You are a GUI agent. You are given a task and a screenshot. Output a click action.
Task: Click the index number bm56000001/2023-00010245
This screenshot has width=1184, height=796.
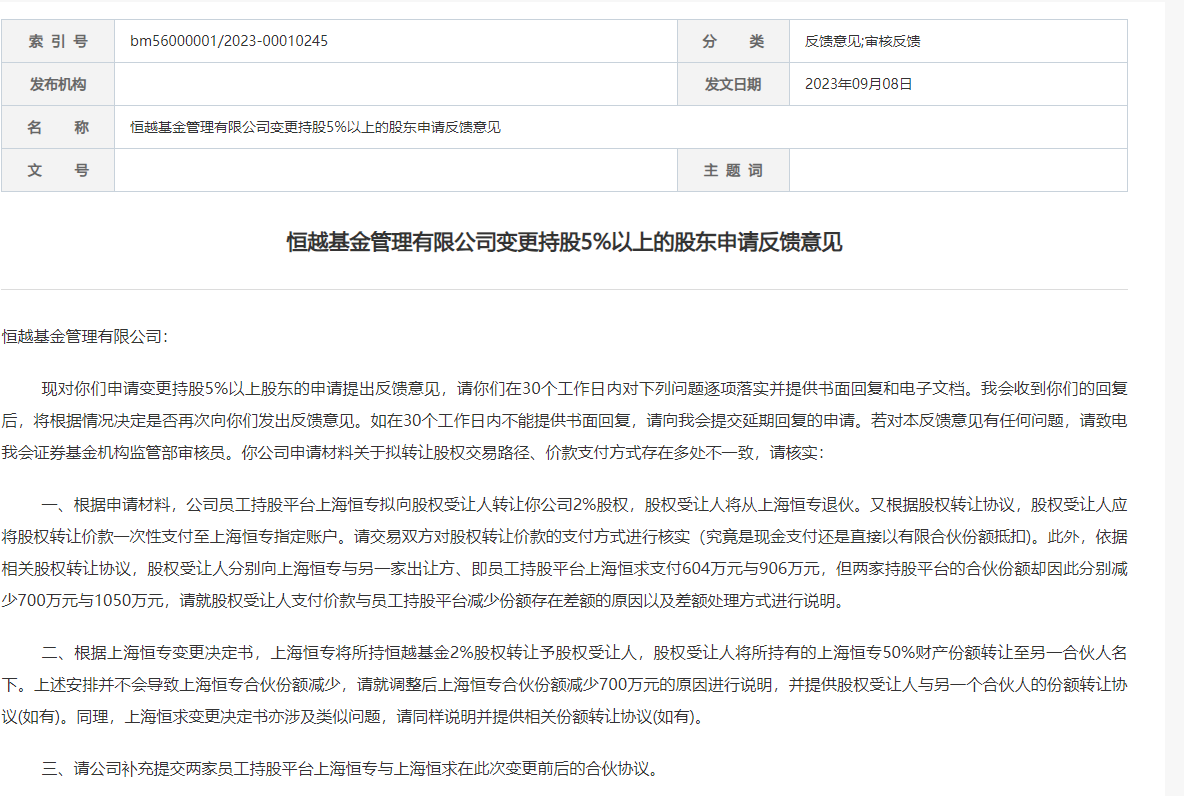pos(229,41)
